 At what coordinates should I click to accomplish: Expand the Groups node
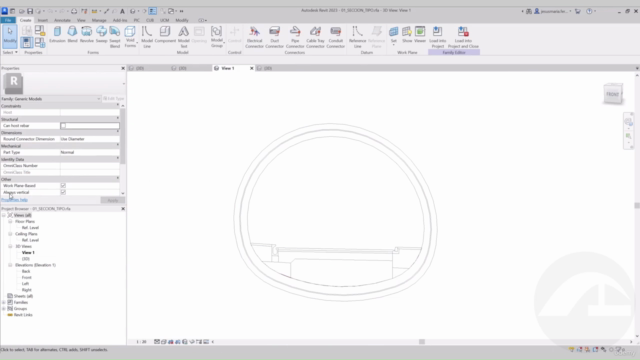point(4,309)
